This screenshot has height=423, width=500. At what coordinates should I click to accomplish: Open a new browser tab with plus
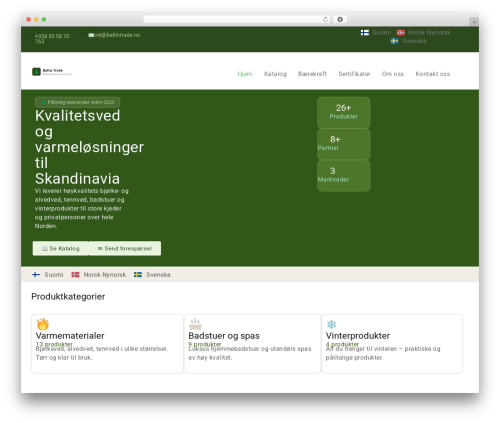point(474,22)
